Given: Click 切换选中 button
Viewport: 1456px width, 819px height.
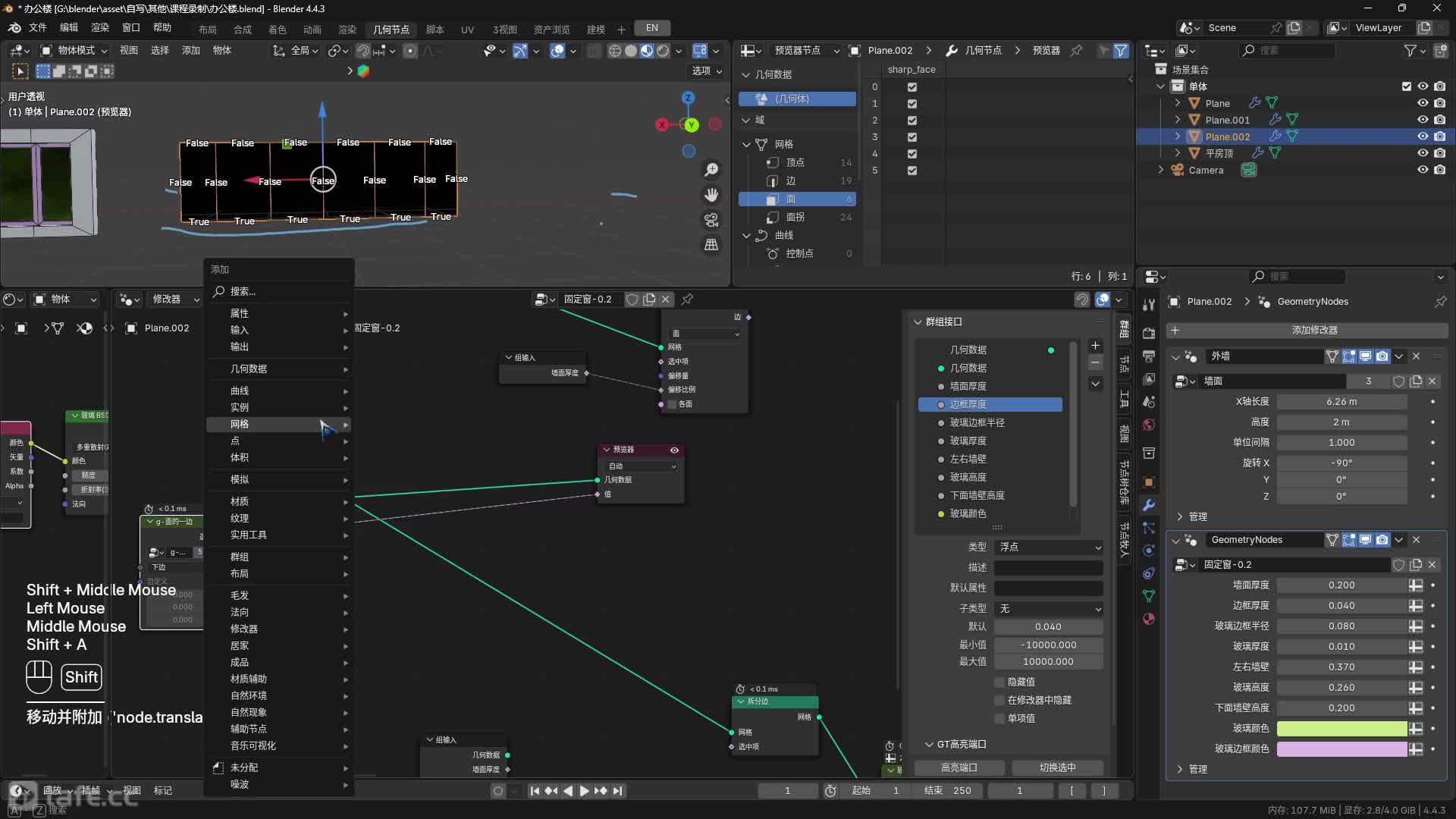Looking at the screenshot, I should point(1057,768).
